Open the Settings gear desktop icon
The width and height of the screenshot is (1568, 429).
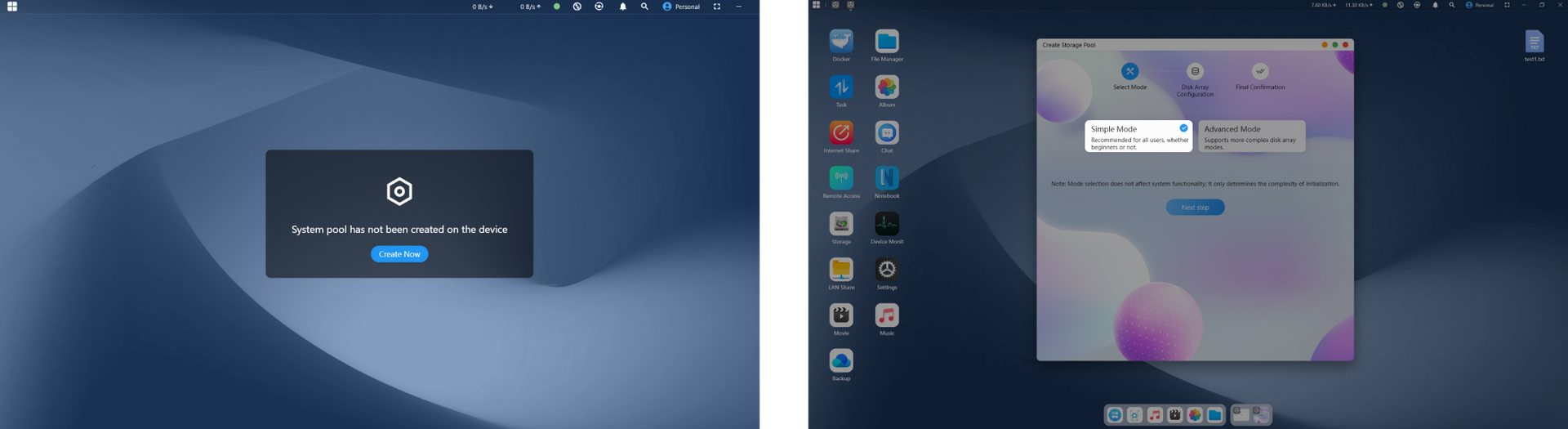(x=887, y=270)
